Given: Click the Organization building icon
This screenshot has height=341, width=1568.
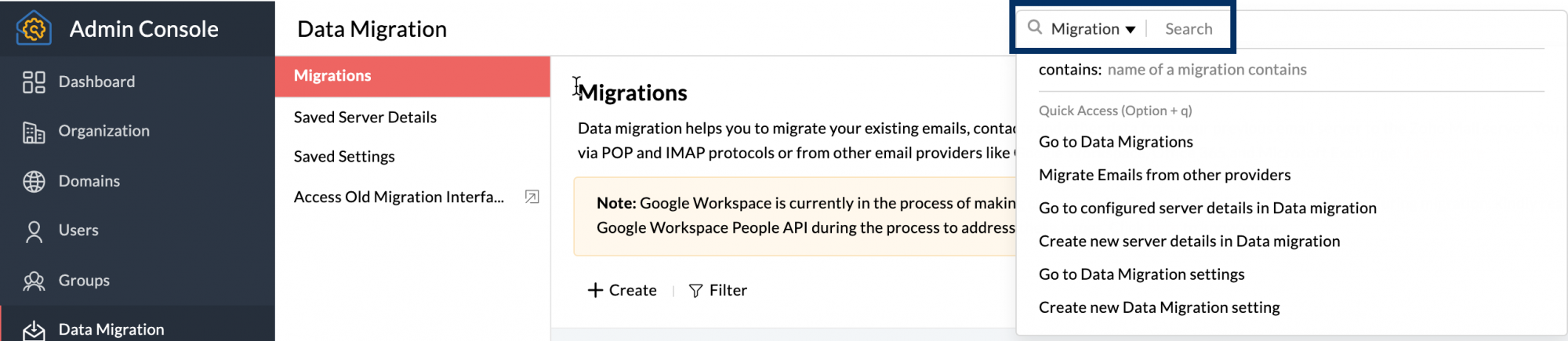Looking at the screenshot, I should click(34, 132).
